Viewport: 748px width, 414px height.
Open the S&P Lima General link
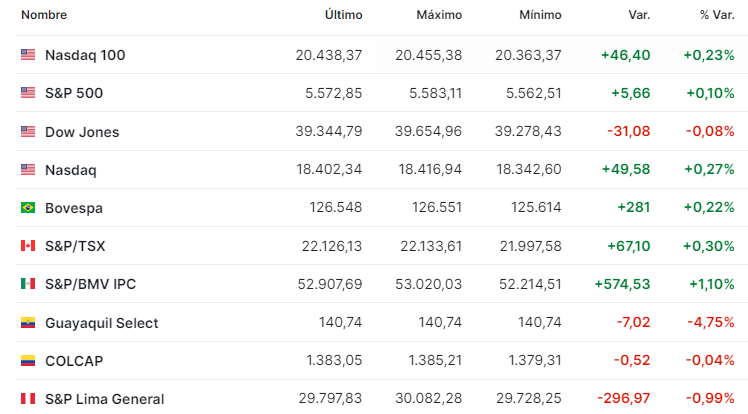coord(104,399)
